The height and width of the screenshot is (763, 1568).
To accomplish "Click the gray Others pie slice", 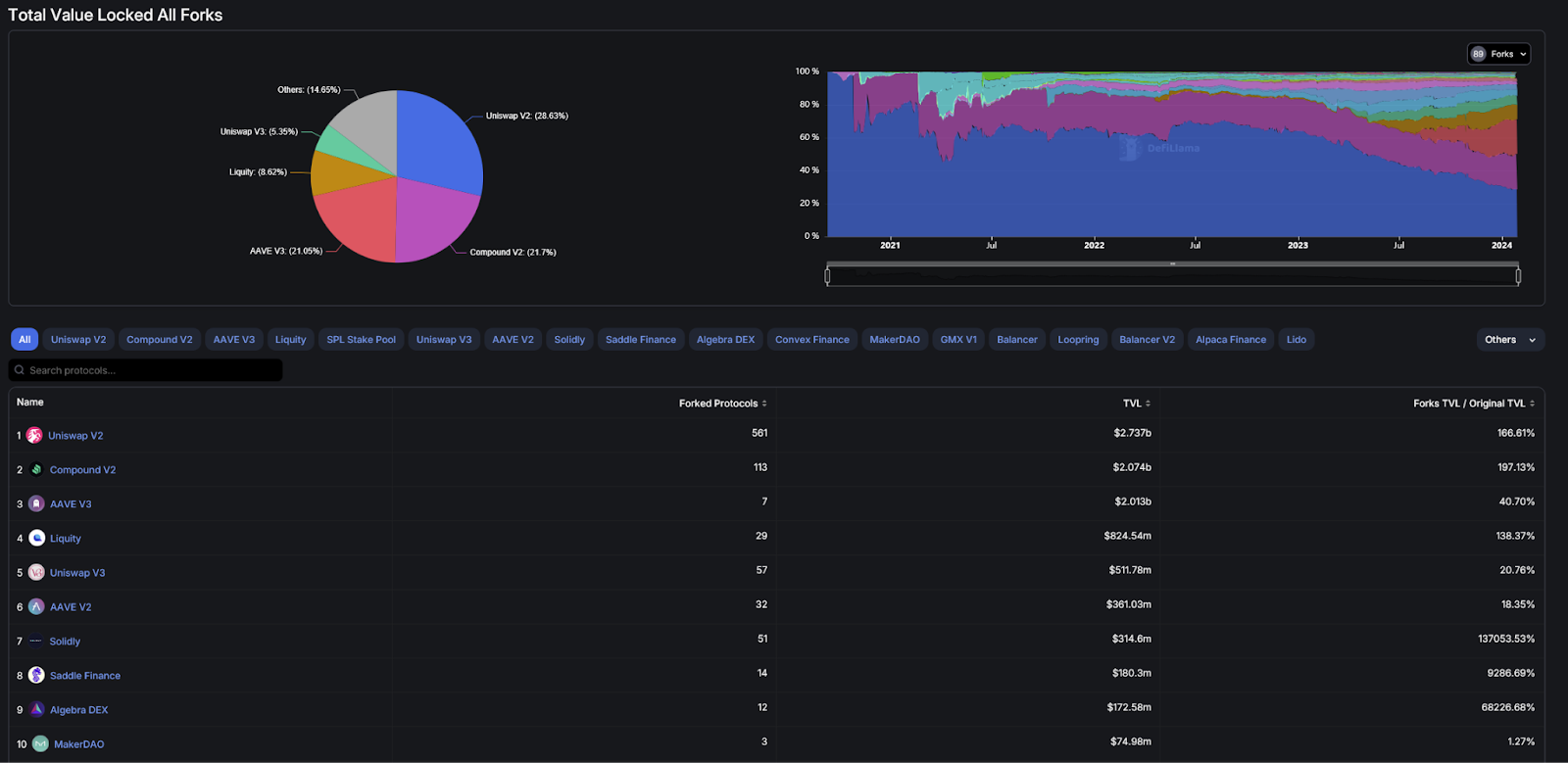I will click(x=370, y=122).
